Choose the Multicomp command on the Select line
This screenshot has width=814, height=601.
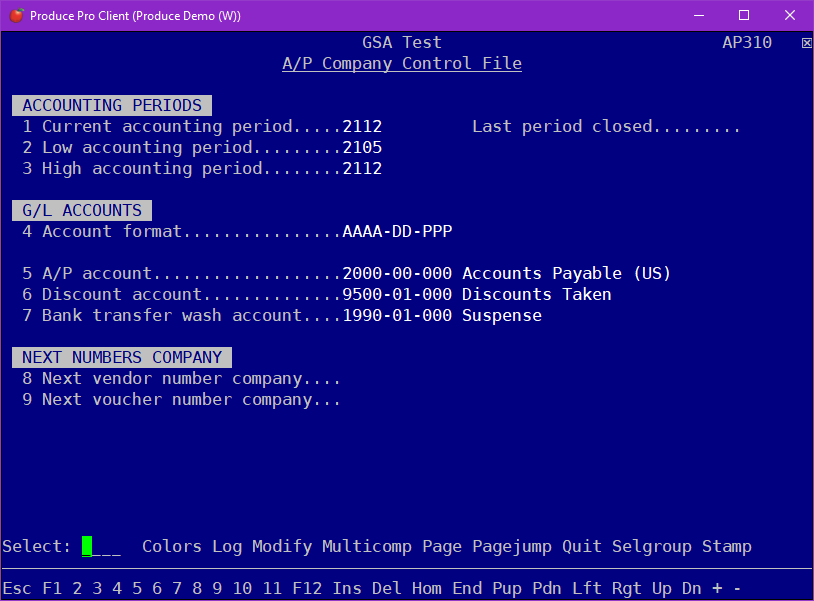tap(367, 547)
